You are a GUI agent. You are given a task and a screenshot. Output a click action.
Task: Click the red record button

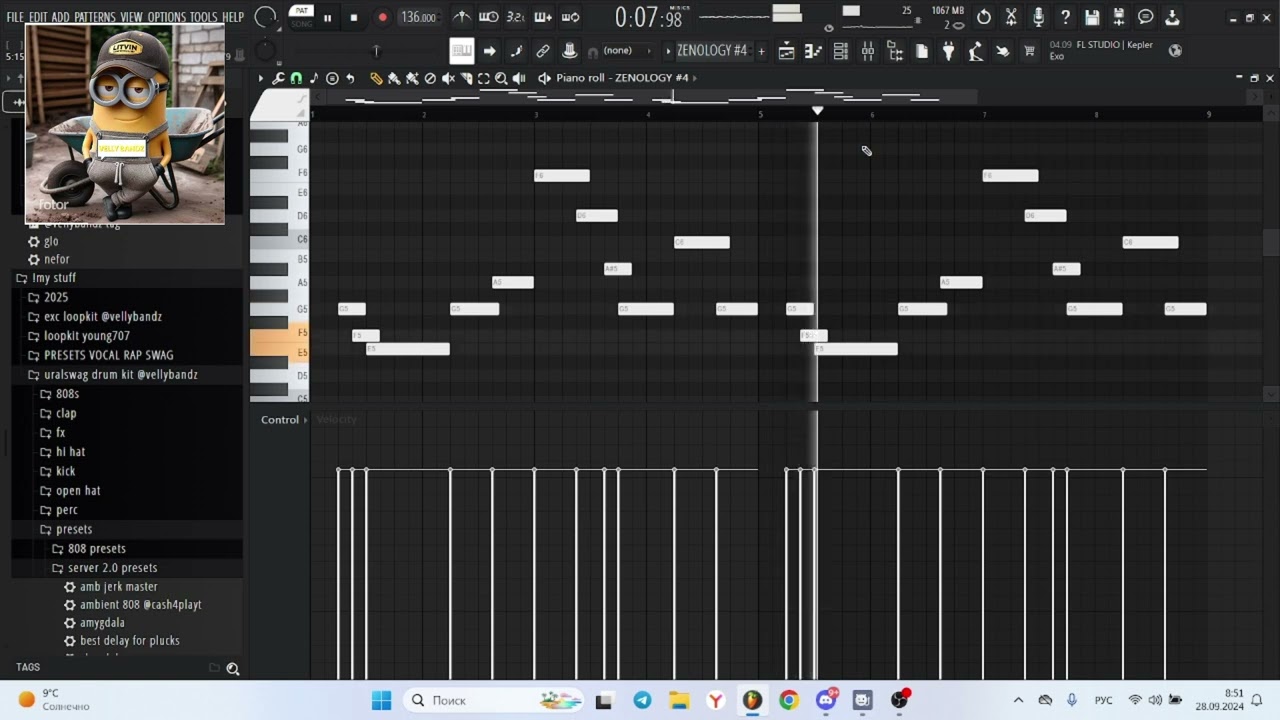coord(382,17)
